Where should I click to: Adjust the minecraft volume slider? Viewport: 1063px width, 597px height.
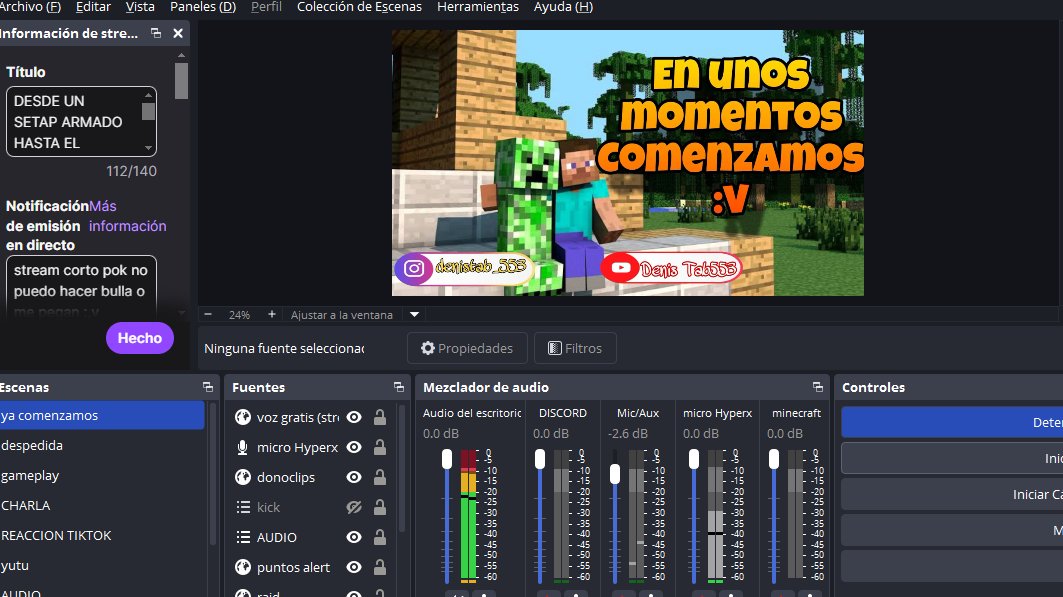click(774, 459)
